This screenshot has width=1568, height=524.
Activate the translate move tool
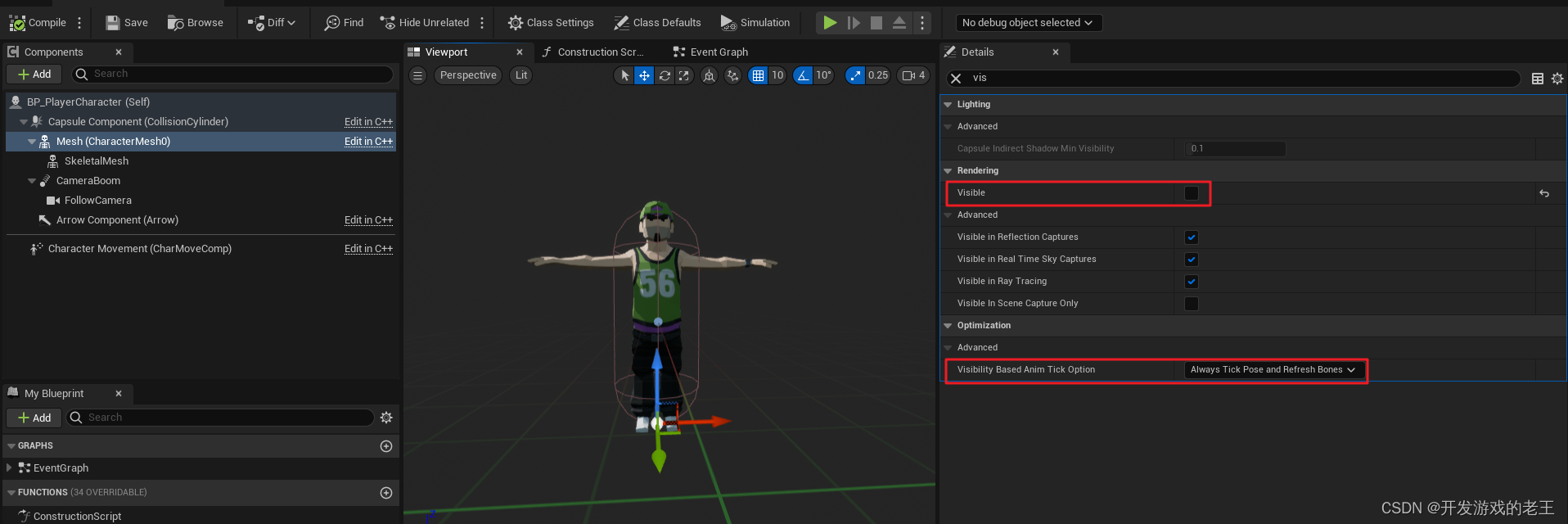[x=645, y=75]
